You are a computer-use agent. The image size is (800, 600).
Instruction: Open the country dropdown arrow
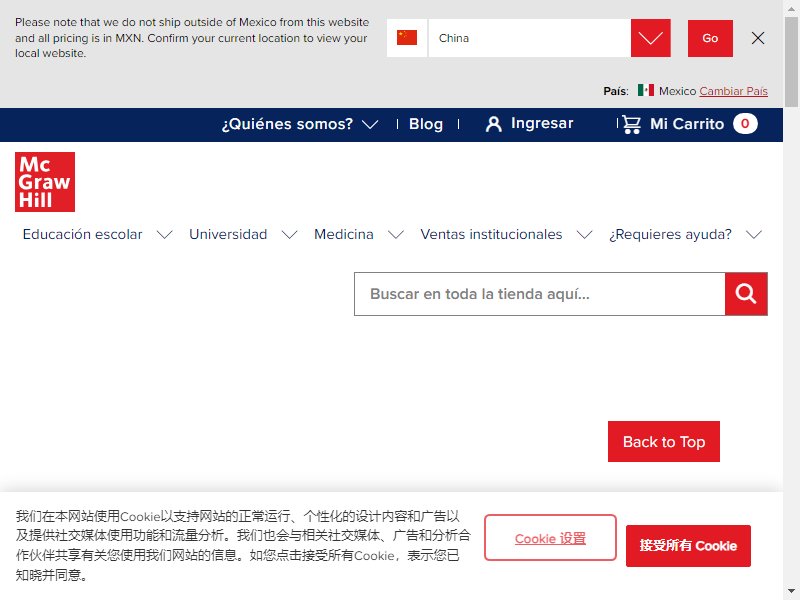click(651, 38)
